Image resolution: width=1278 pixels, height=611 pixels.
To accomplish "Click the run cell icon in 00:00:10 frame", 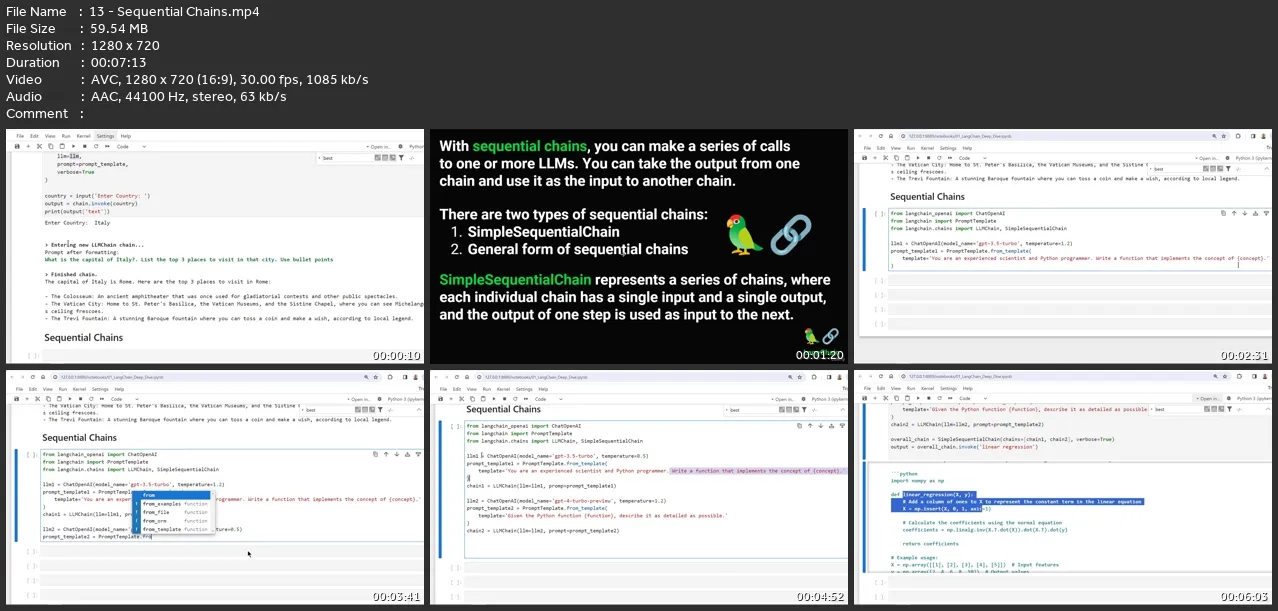I will [73, 147].
